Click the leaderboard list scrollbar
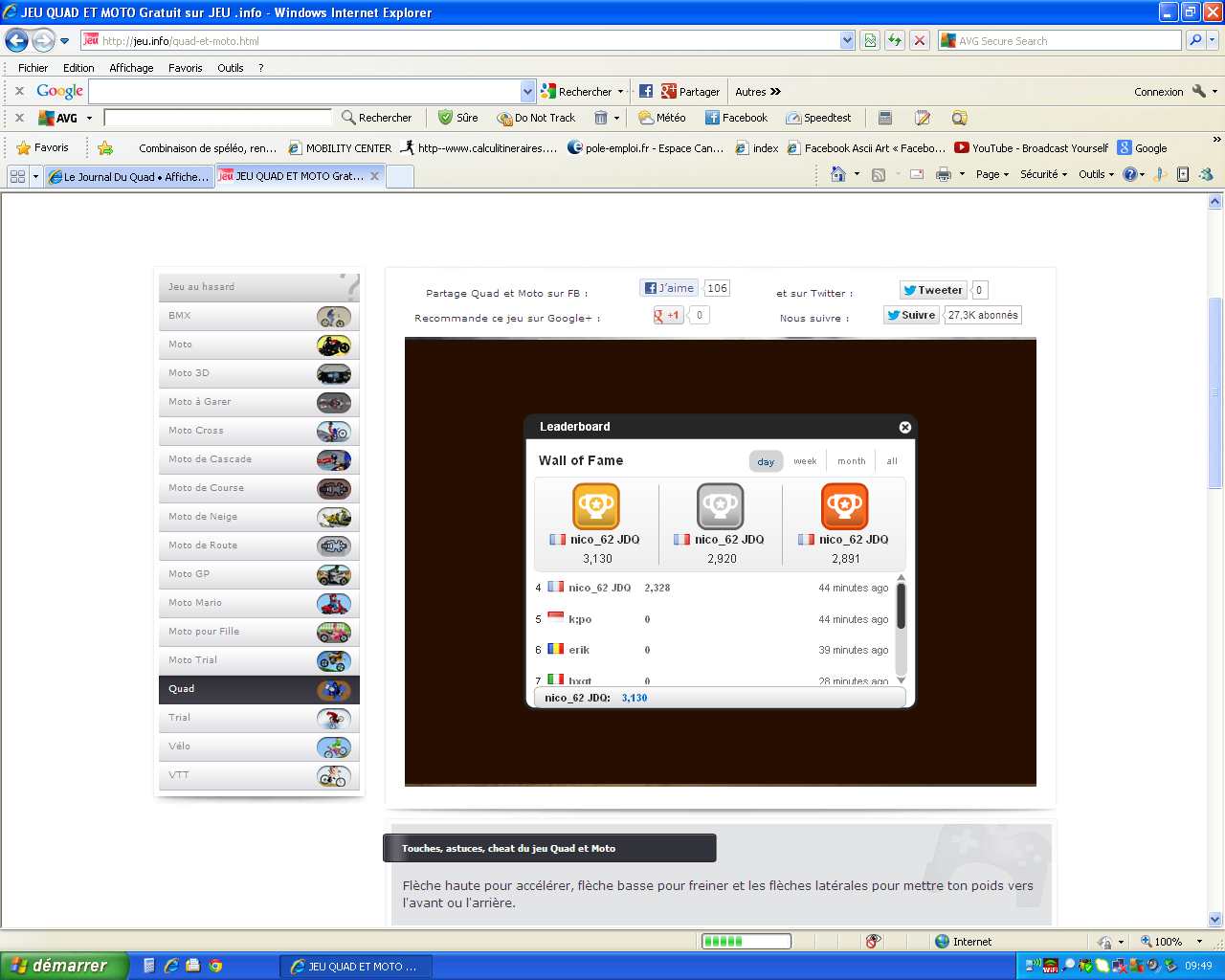This screenshot has width=1225, height=980. [901, 606]
